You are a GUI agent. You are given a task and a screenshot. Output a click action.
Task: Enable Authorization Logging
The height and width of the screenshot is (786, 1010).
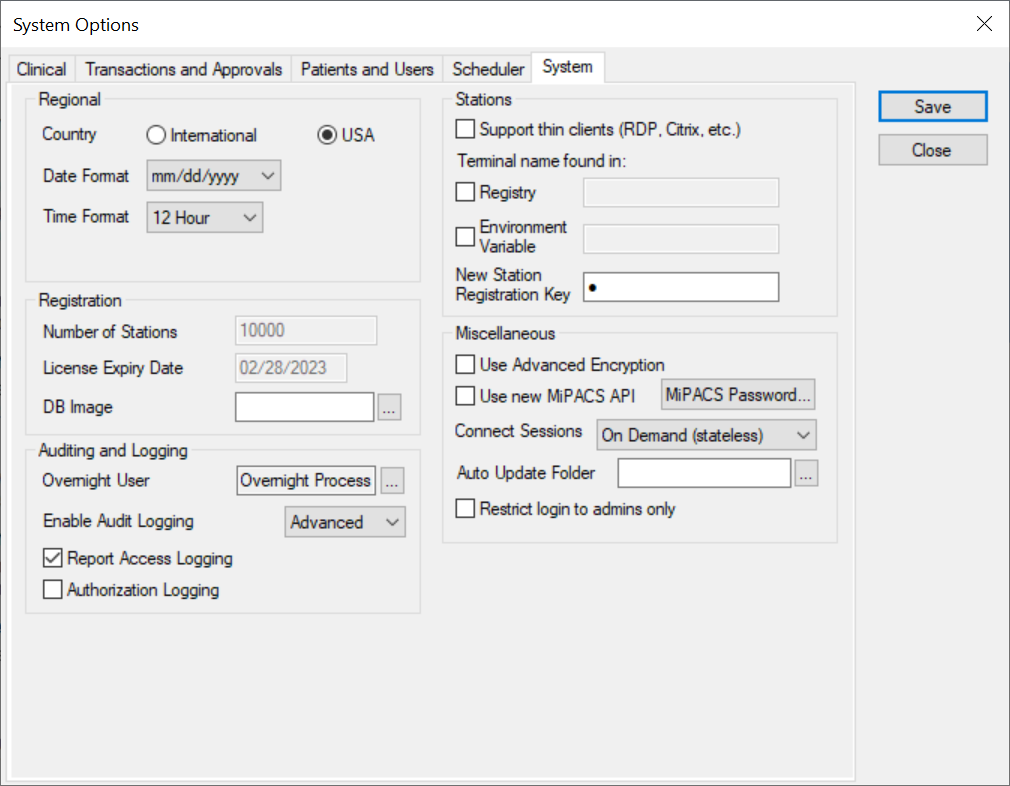(53, 590)
